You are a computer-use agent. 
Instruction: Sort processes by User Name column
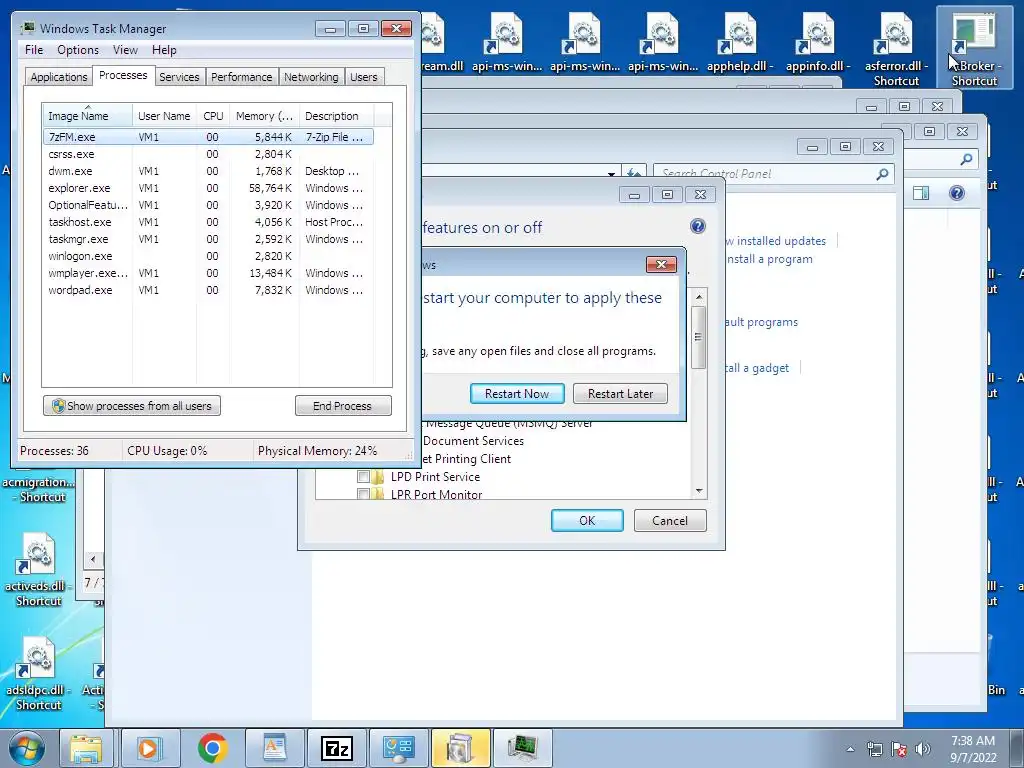click(x=164, y=116)
